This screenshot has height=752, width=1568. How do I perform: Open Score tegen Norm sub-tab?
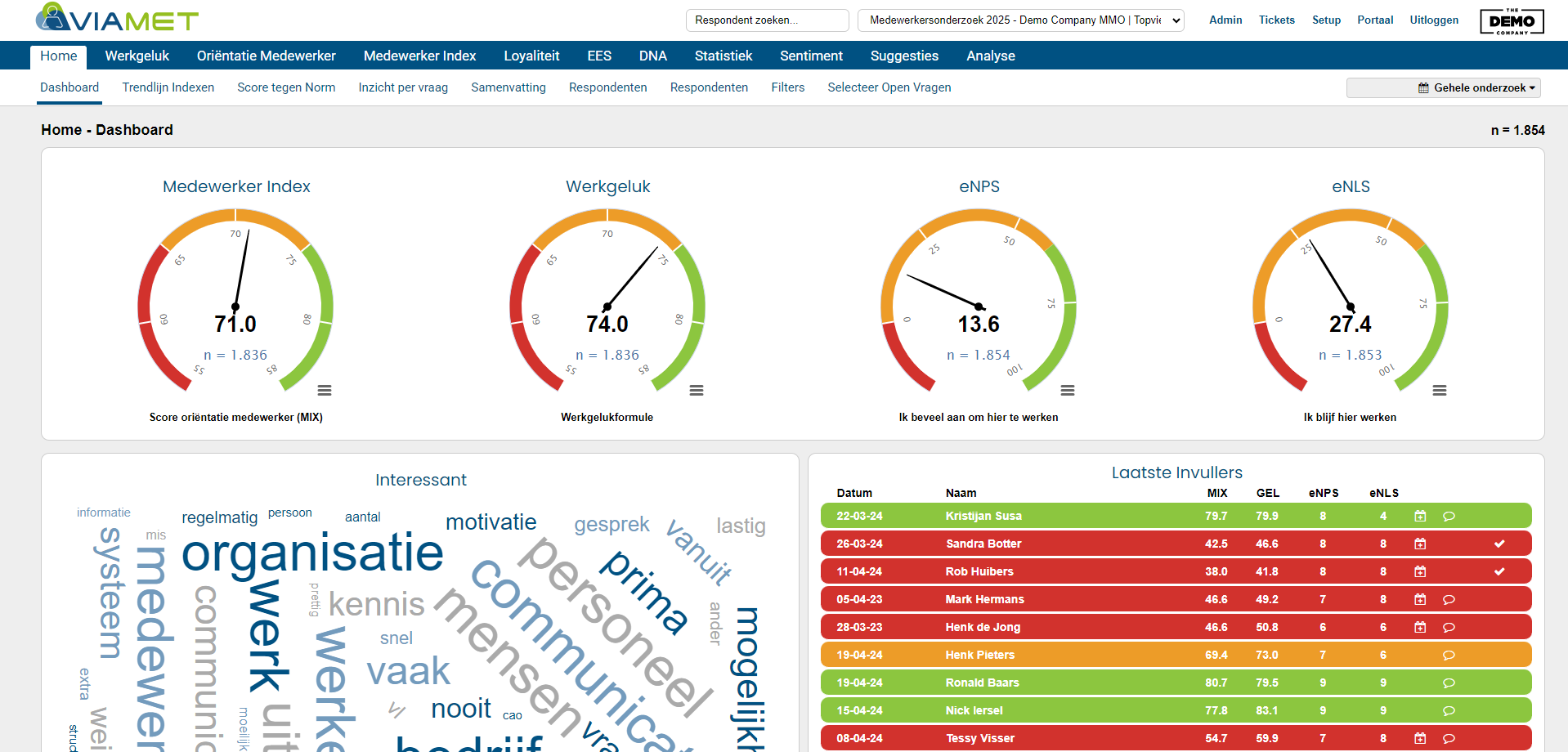(286, 87)
